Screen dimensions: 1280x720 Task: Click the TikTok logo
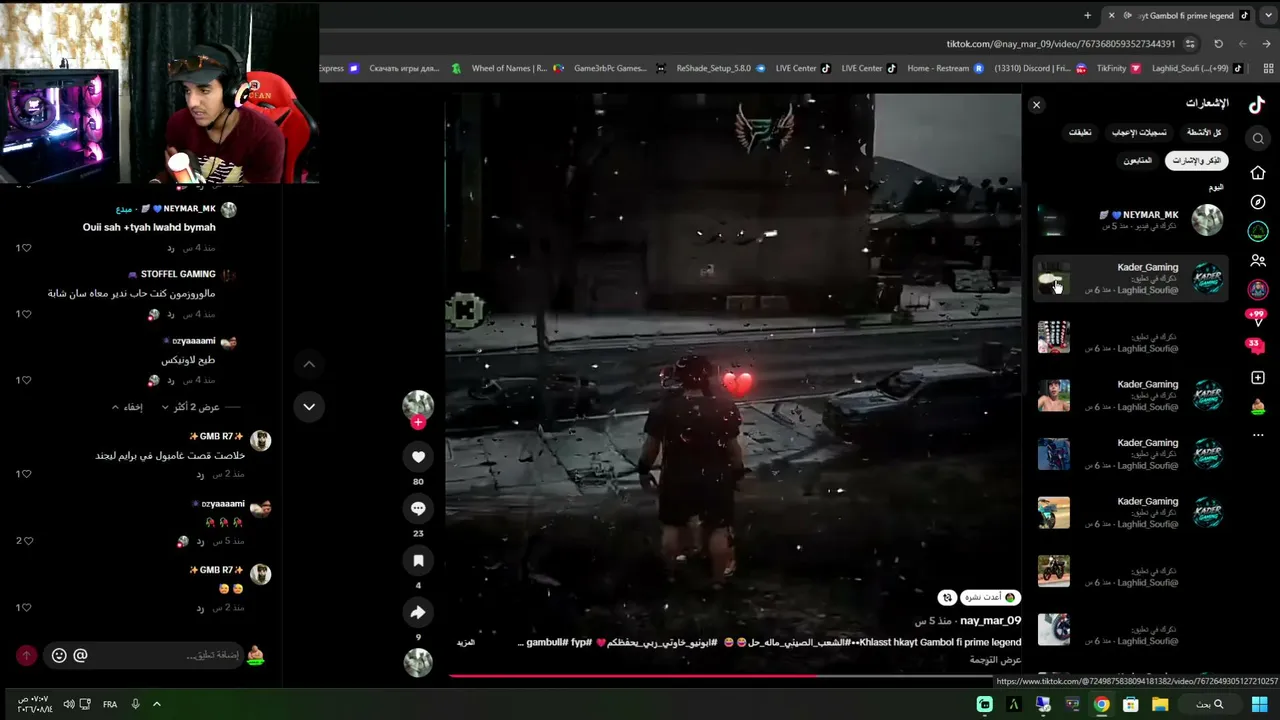pos(1257,104)
